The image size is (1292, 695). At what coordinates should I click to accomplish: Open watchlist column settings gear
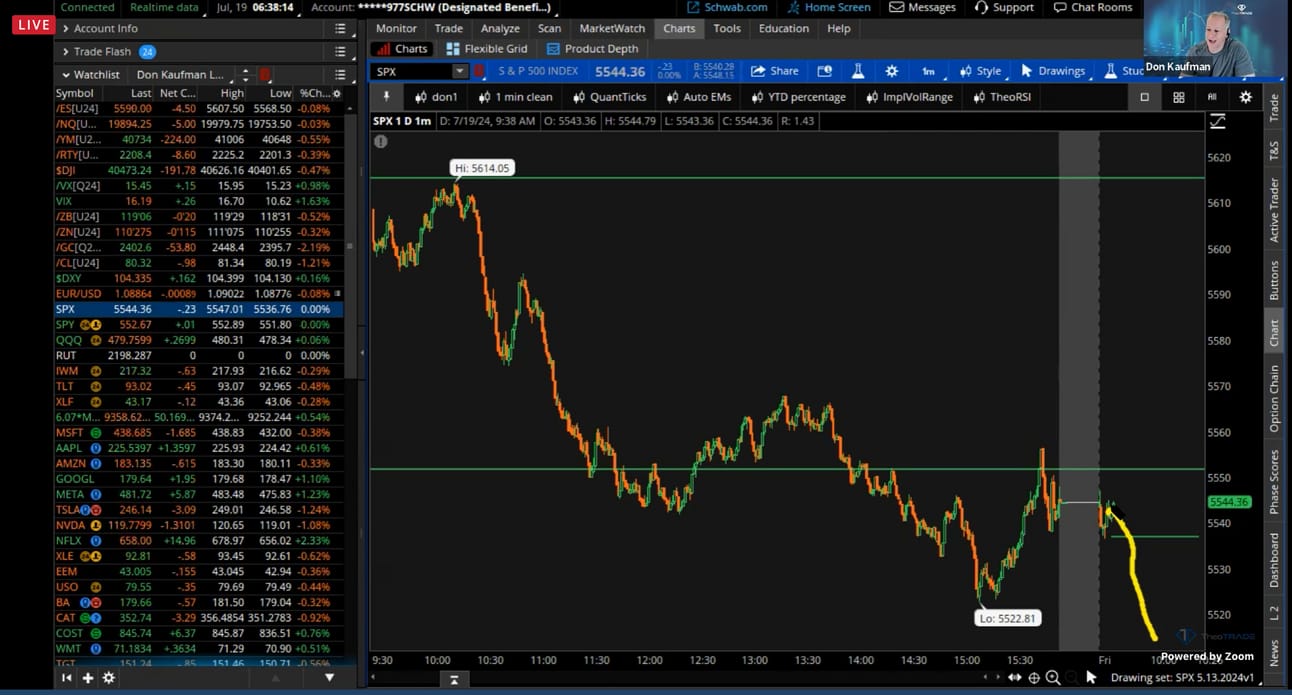point(336,93)
